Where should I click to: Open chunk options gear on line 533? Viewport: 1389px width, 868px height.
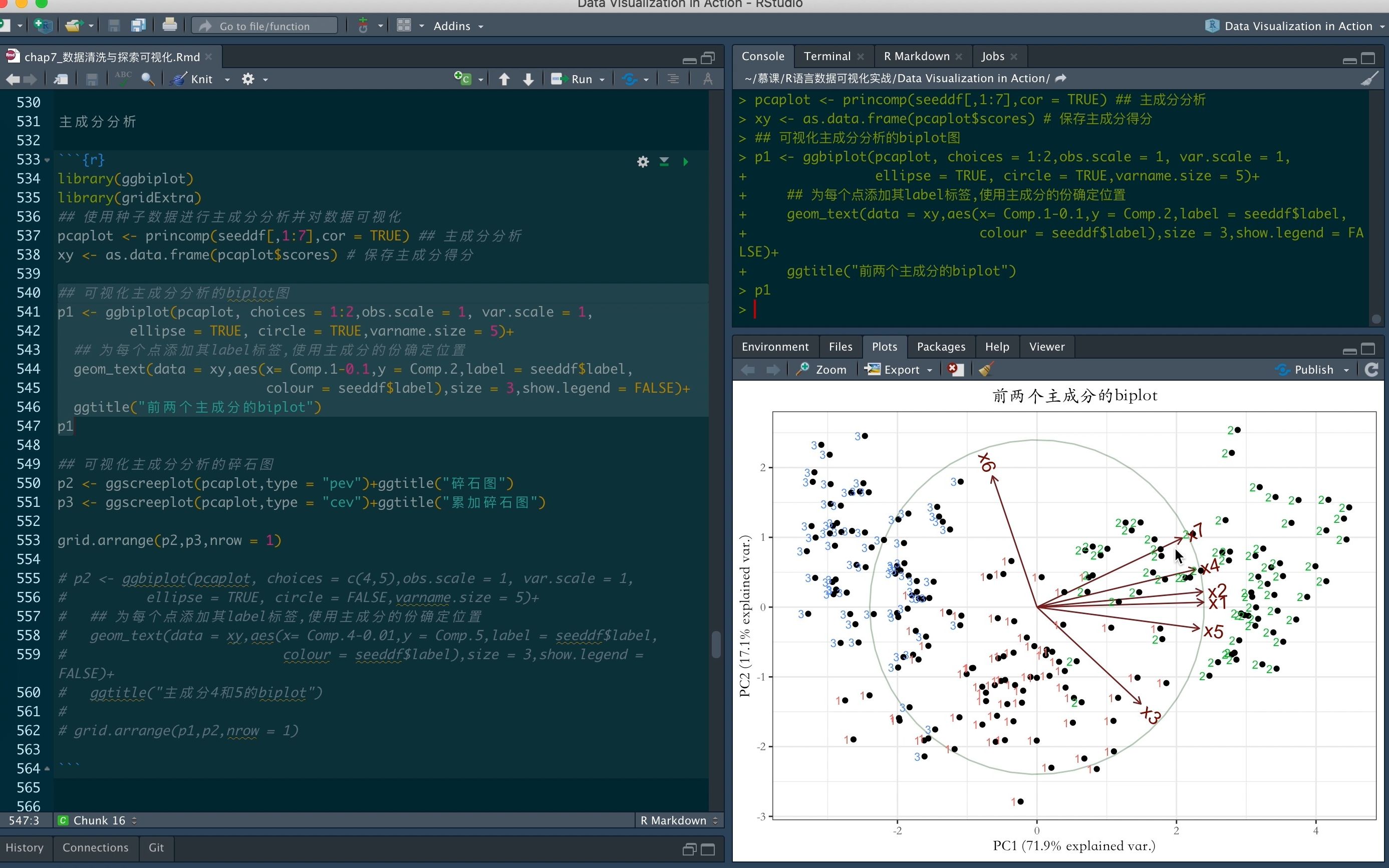pos(643,162)
